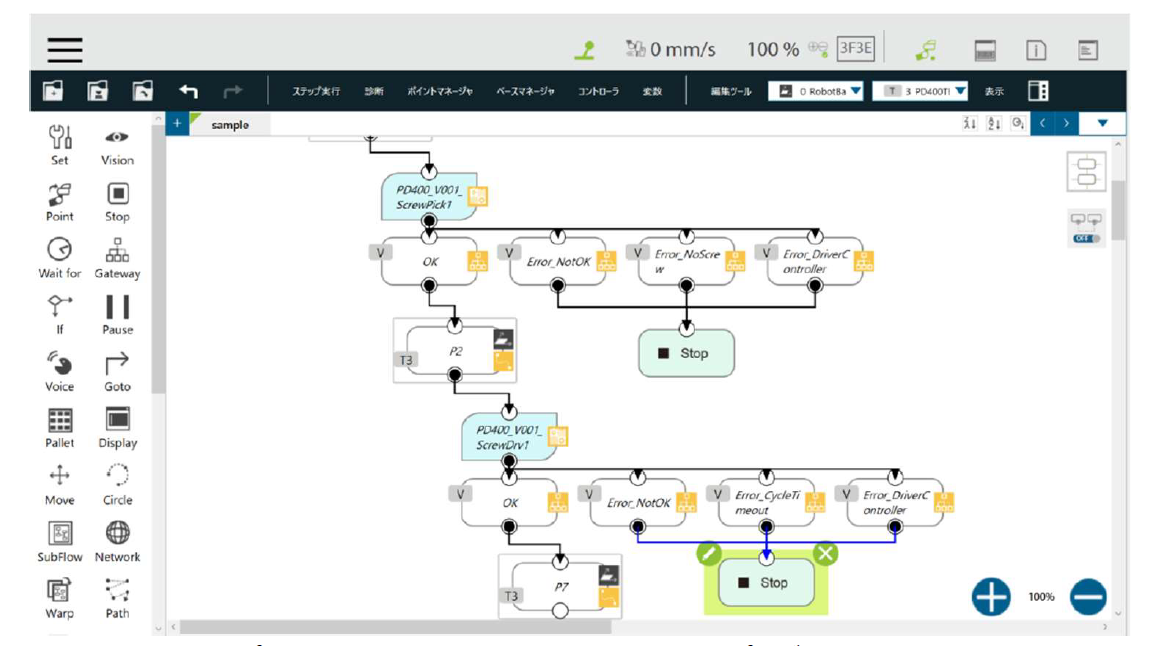
Task: Click the 3F3E code box
Action: 856,49
